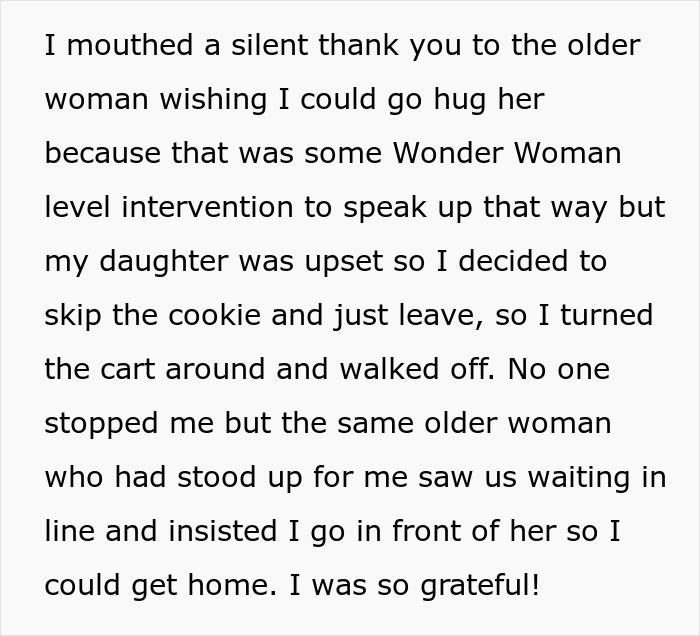700x636 pixels.
Task: Select the word "stopped"
Action: click(x=101, y=425)
